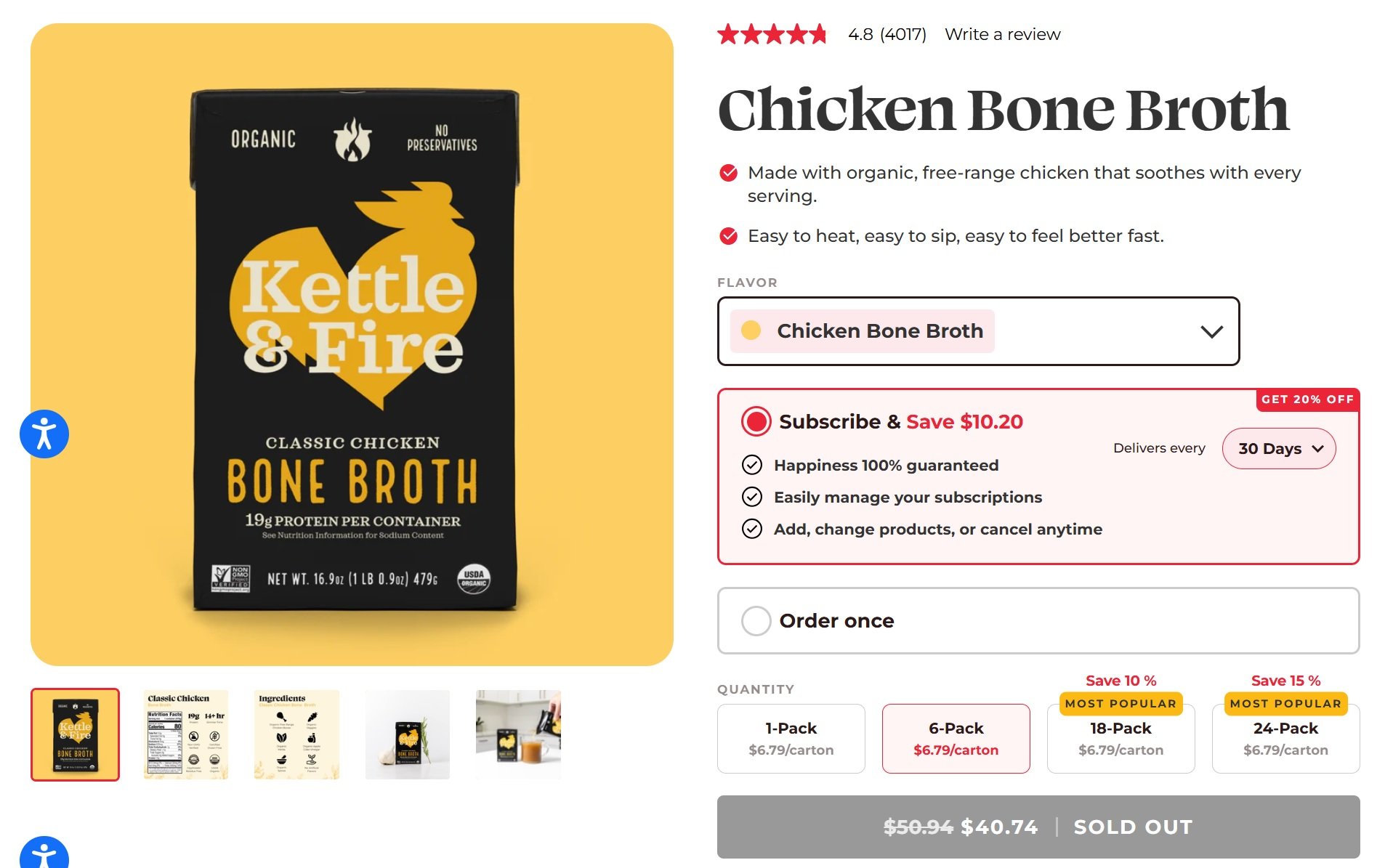Select the Order once radio button
This screenshot has width=1393, height=868.
pos(756,621)
